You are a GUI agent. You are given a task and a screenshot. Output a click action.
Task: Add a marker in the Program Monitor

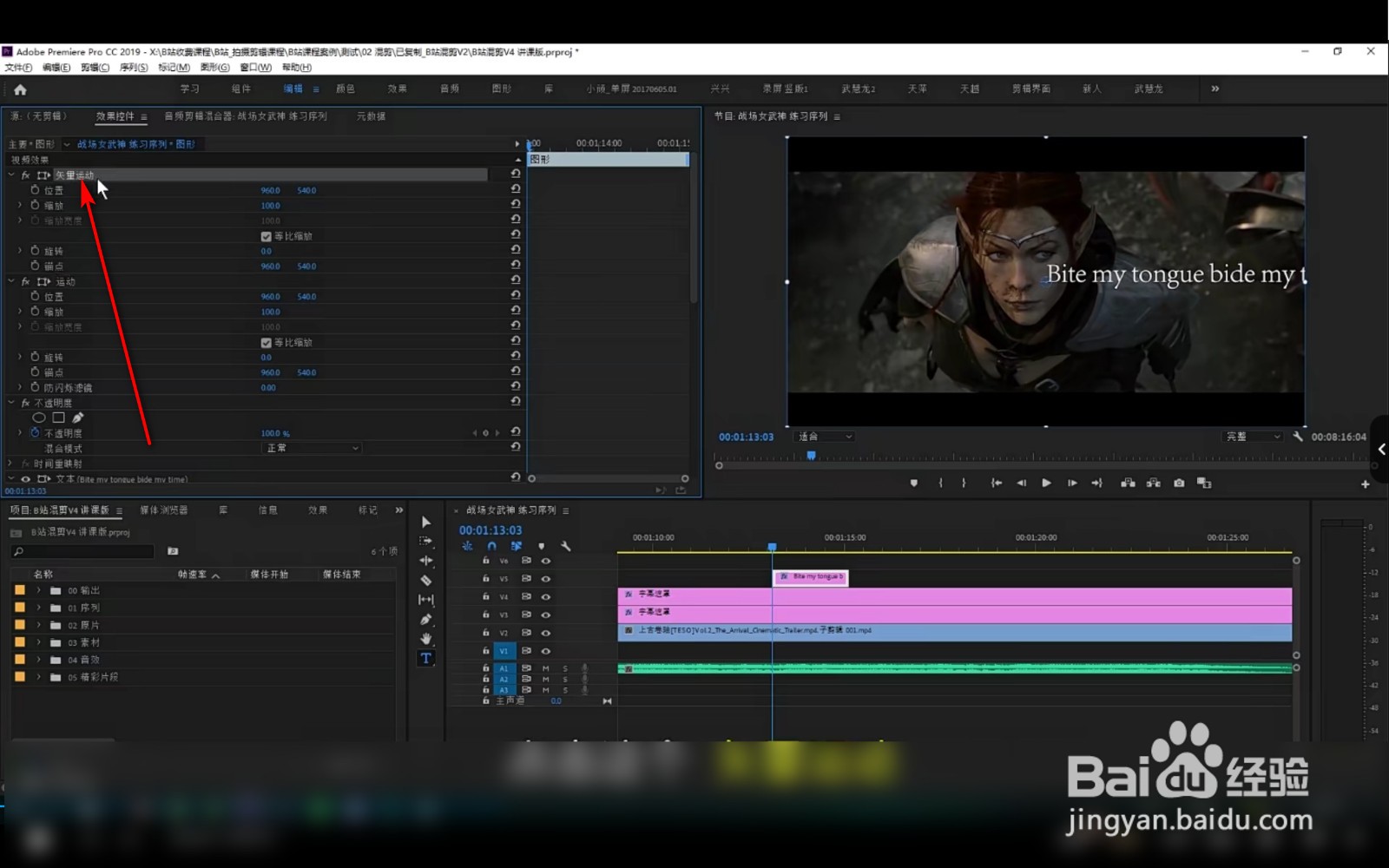(913, 483)
